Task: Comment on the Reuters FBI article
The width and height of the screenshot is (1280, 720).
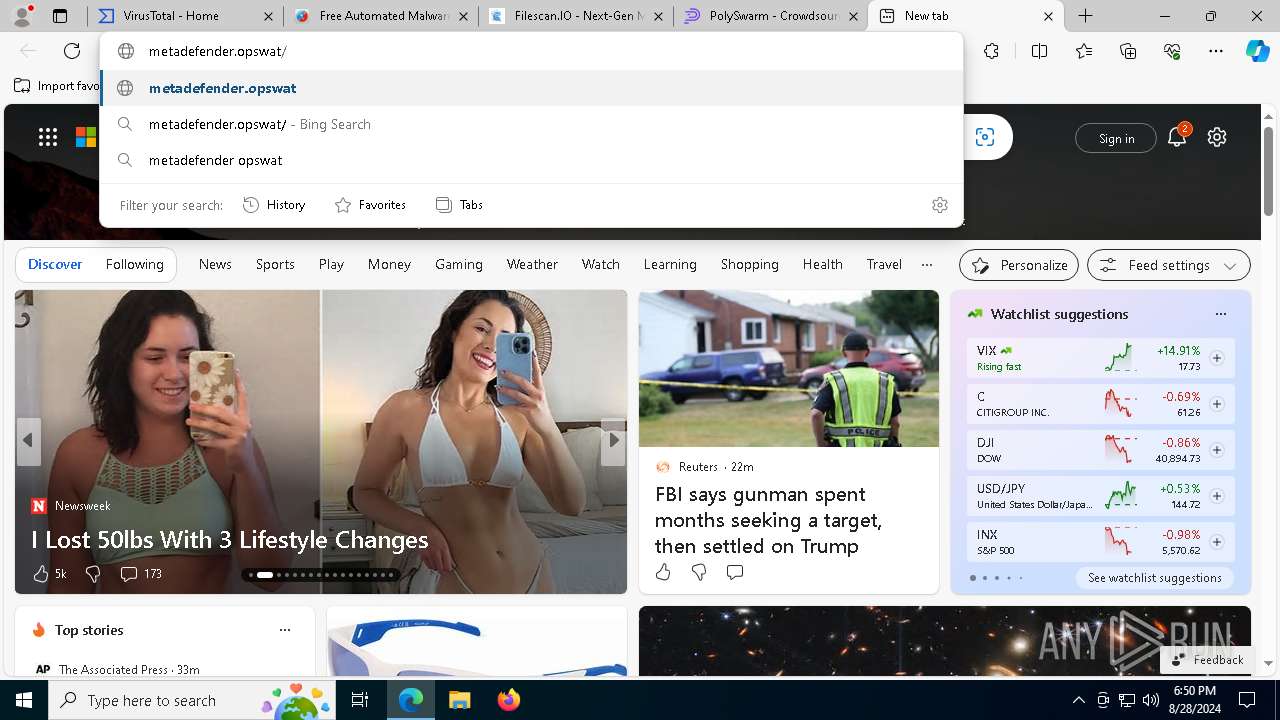Action: [x=735, y=572]
